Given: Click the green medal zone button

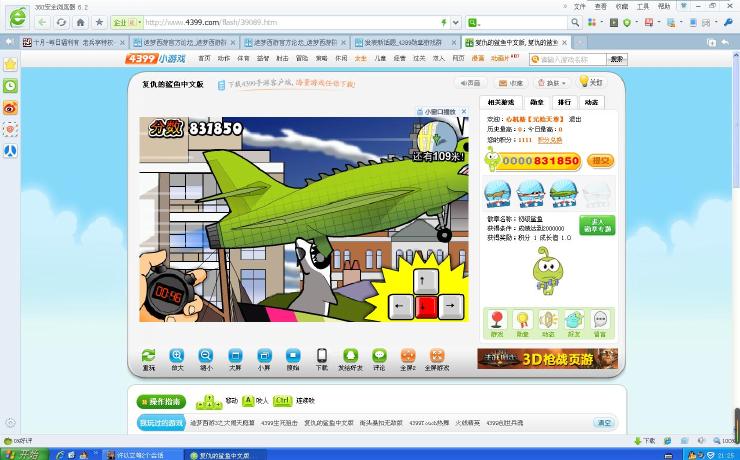Looking at the screenshot, I should coord(597,226).
